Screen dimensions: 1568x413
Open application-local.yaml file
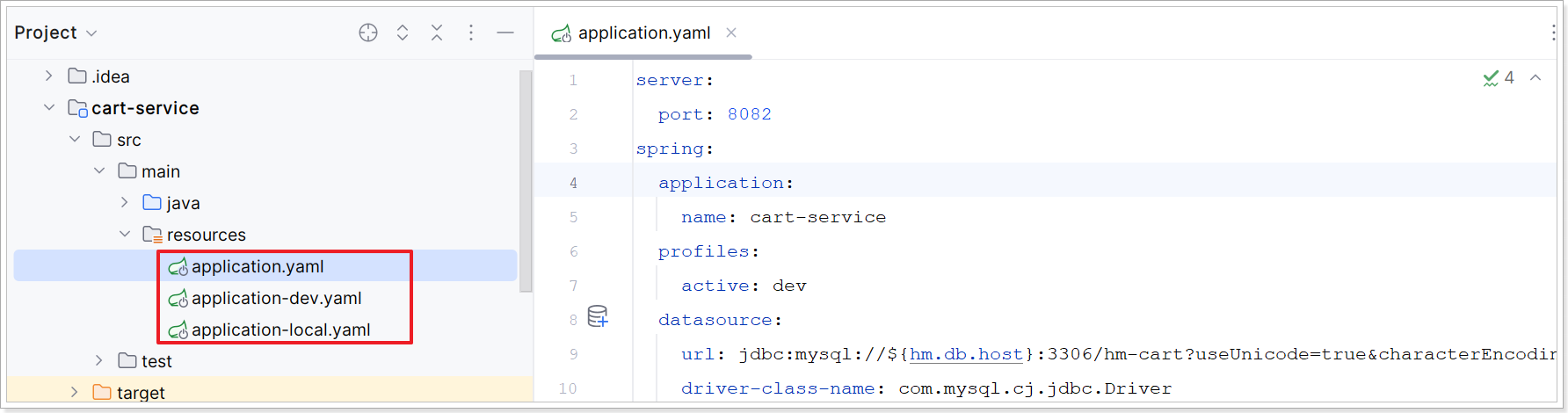click(265, 330)
